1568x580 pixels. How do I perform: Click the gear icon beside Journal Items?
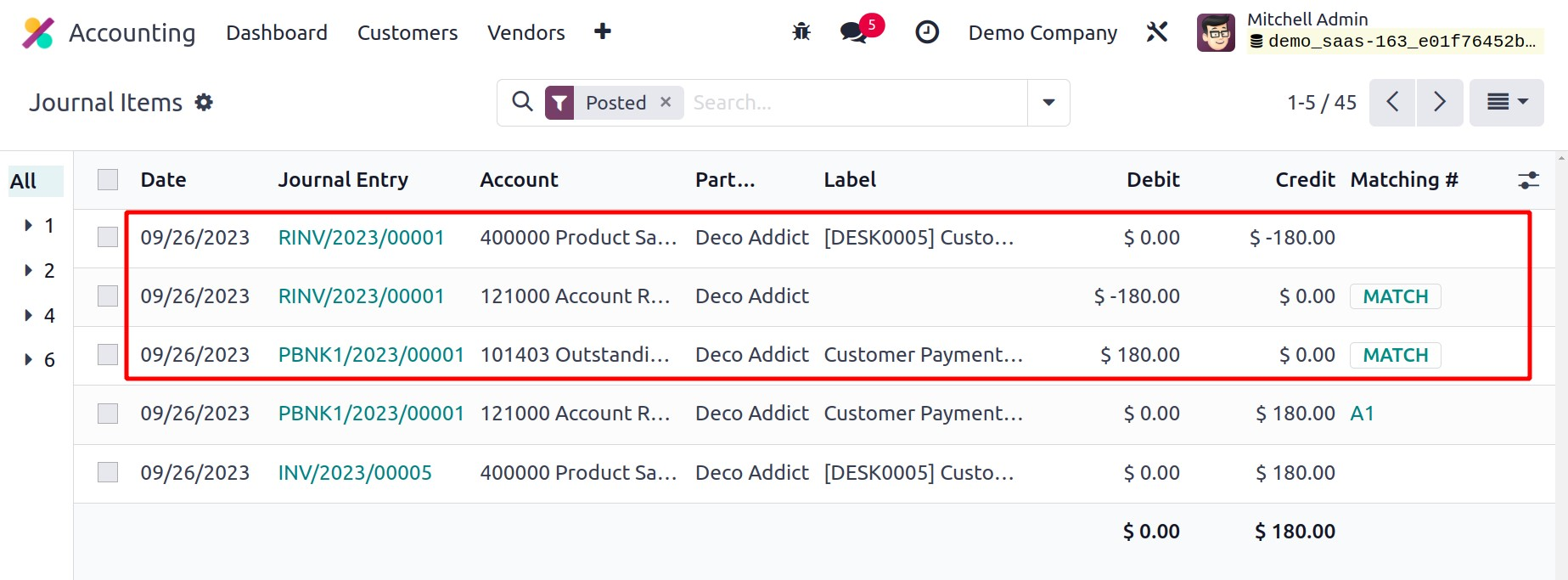pos(204,103)
